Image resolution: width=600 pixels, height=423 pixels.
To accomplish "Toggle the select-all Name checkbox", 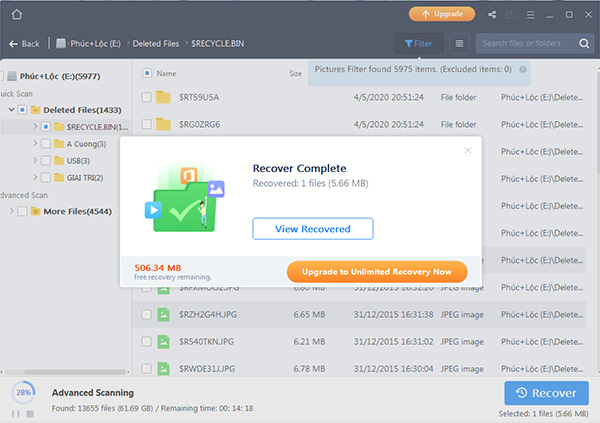I will coord(147,73).
